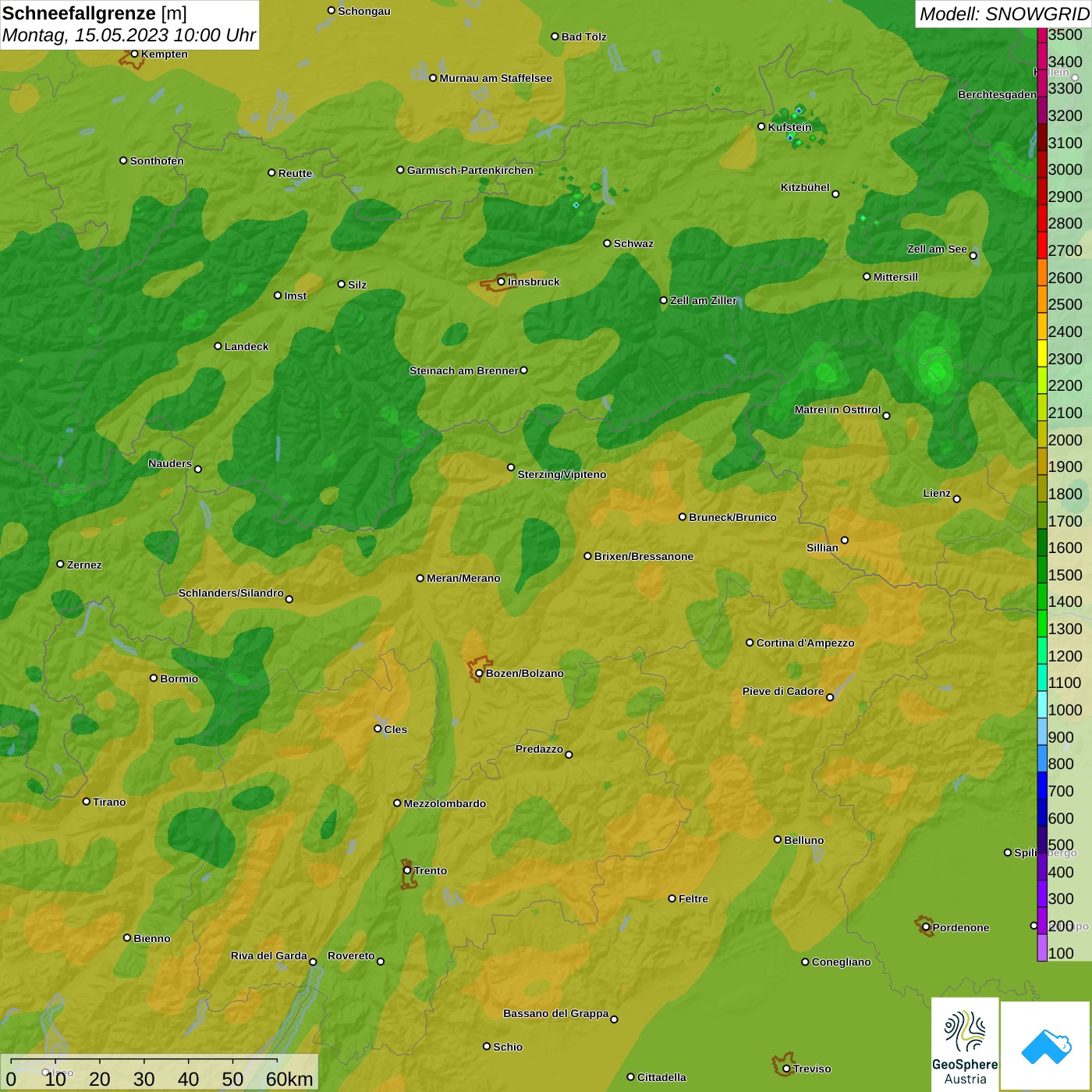Select the Bozen/Bolzano city marker
1092x1092 pixels.
479,672
